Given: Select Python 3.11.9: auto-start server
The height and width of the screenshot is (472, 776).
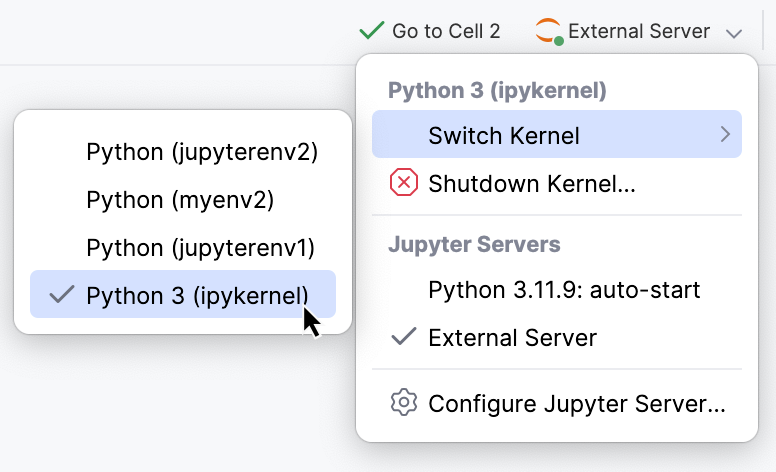Looking at the screenshot, I should 564,290.
